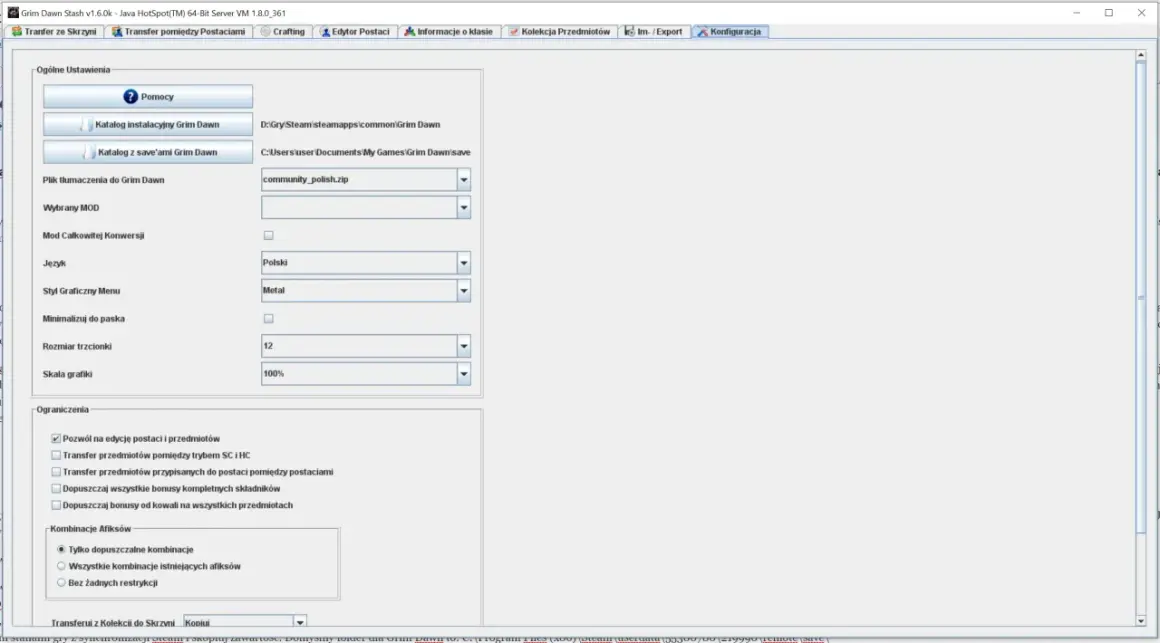Click the Kolekcja Przedmiotów tab icon
Image resolution: width=1160 pixels, height=643 pixels.
coord(513,32)
